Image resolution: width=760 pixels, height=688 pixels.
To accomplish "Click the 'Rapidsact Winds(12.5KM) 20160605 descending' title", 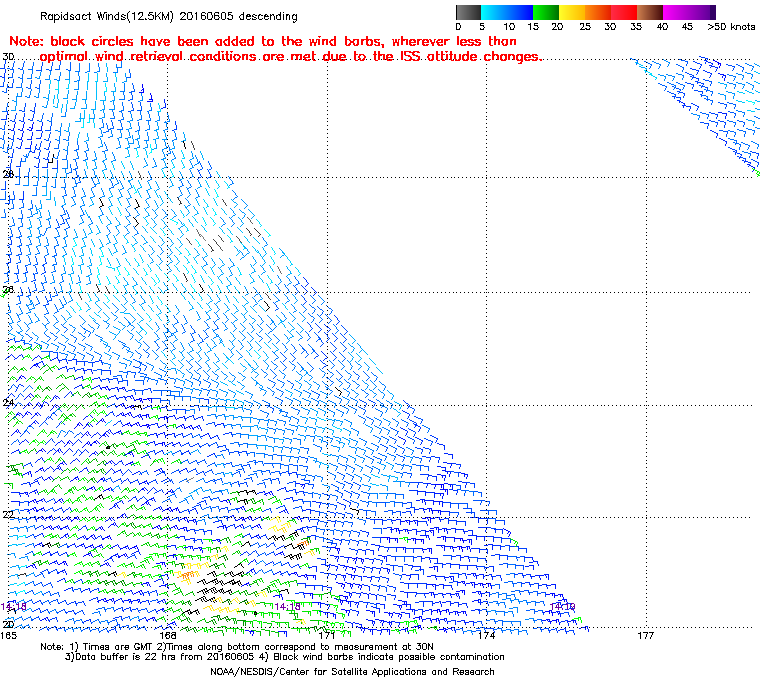I will tap(169, 16).
